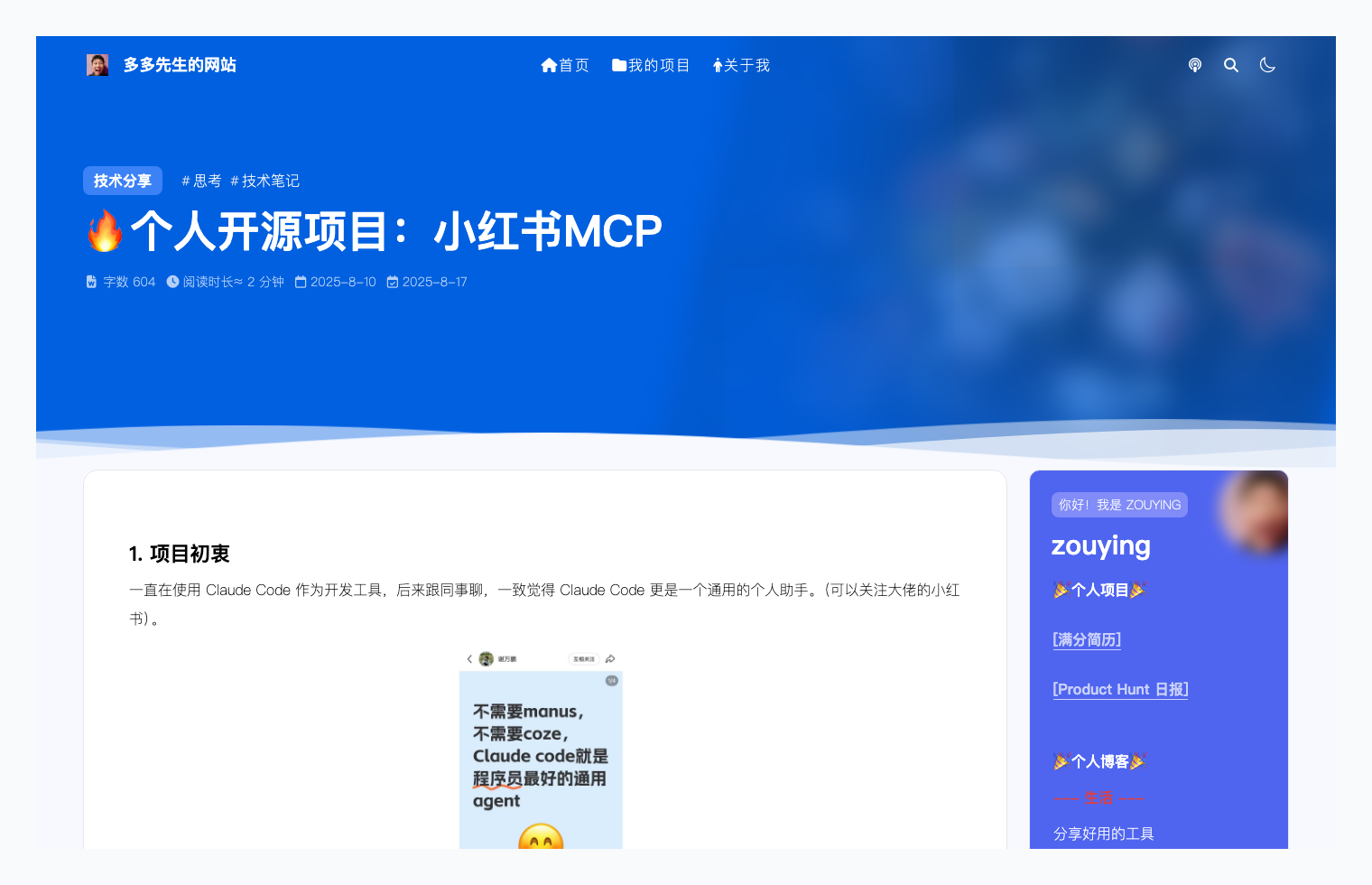The image size is (1372, 885).
Task: Click the 🎉个人博客🎉 heading in sidebar
Action: click(x=1099, y=761)
